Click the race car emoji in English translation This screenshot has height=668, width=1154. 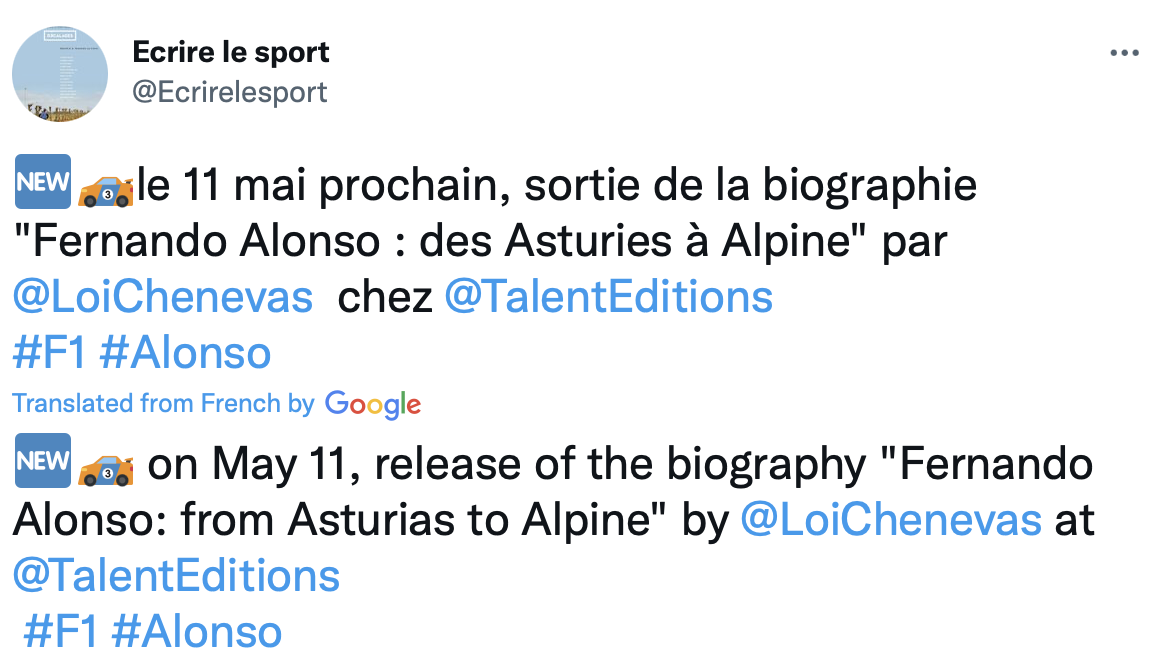tap(105, 467)
